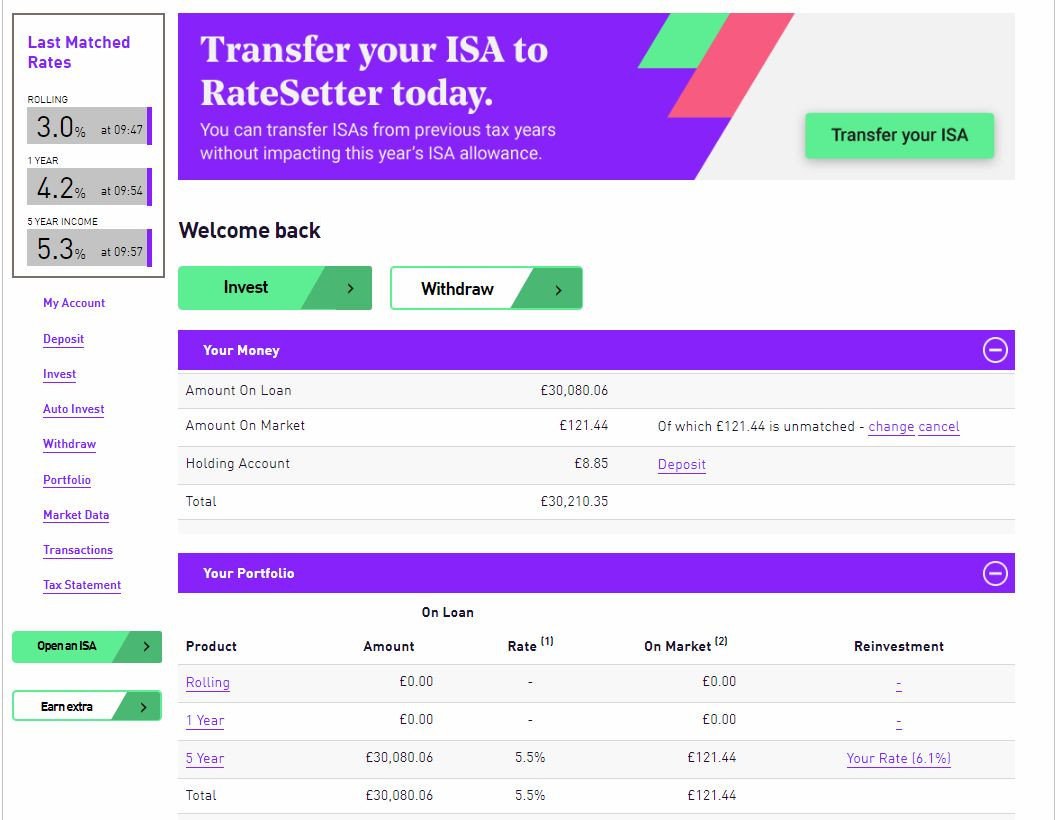Click Your Rate (6.1%) reinvestment link

[x=898, y=759]
